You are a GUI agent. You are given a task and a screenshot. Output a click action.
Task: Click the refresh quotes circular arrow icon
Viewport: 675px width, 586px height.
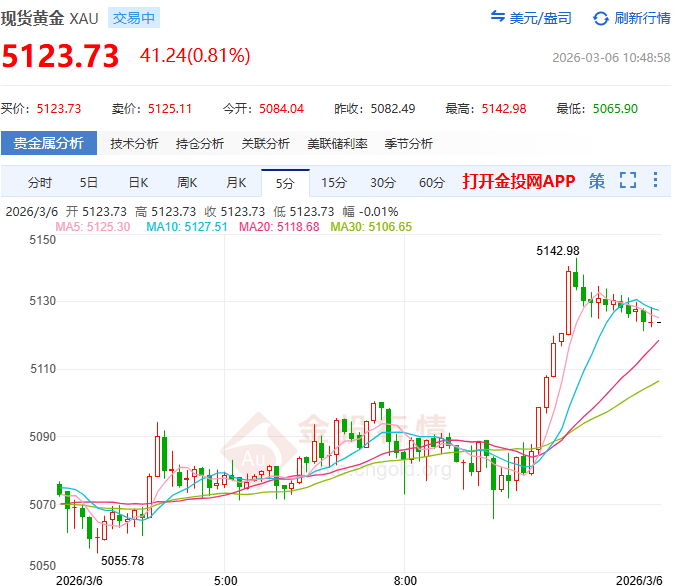(x=601, y=19)
